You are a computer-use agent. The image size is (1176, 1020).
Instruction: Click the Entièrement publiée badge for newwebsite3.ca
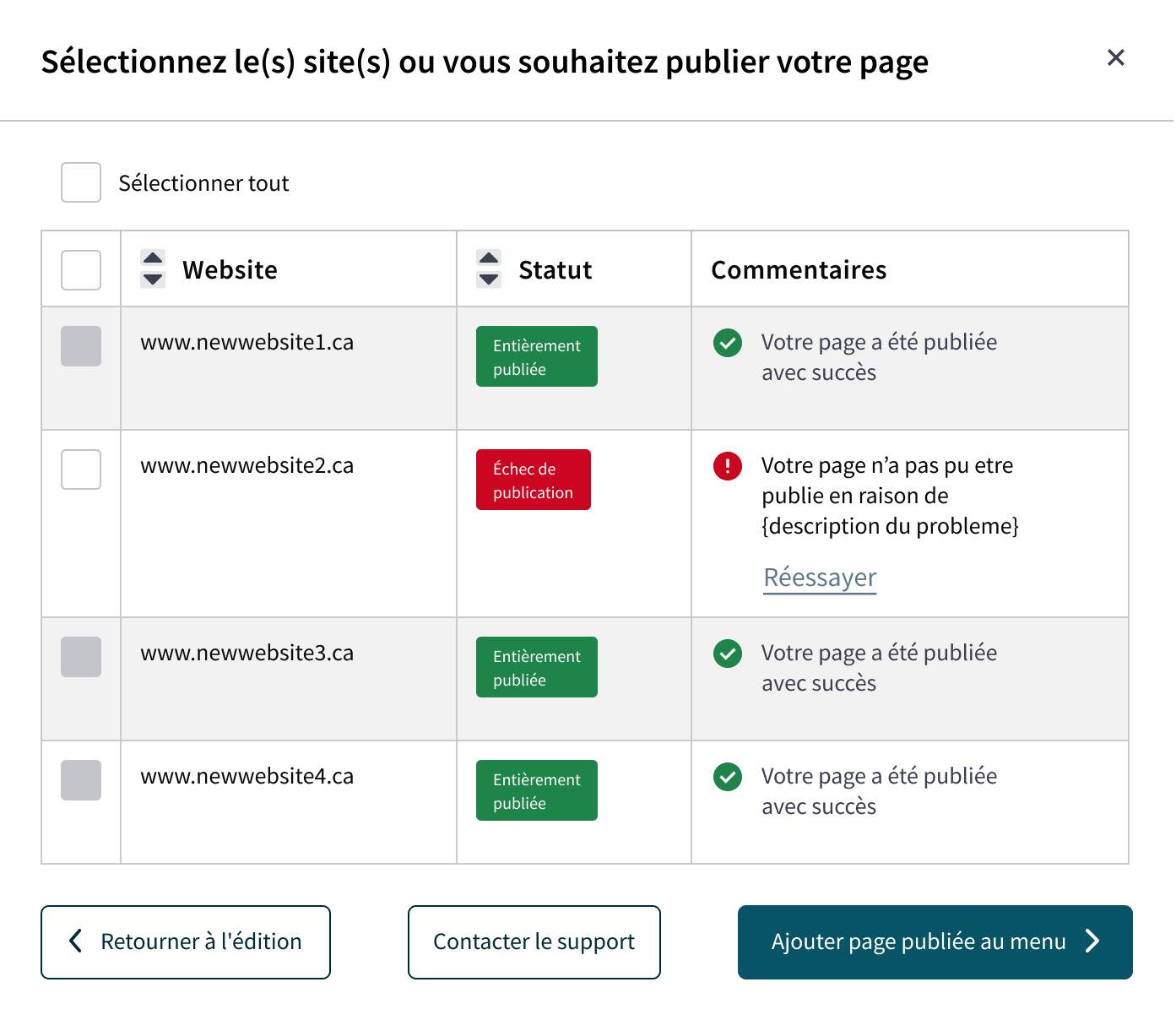537,667
